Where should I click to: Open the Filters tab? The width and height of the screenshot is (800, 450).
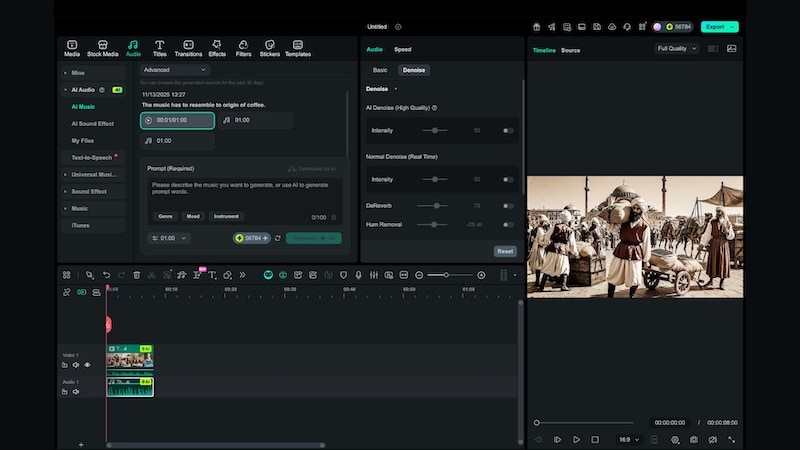pyautogui.click(x=243, y=48)
